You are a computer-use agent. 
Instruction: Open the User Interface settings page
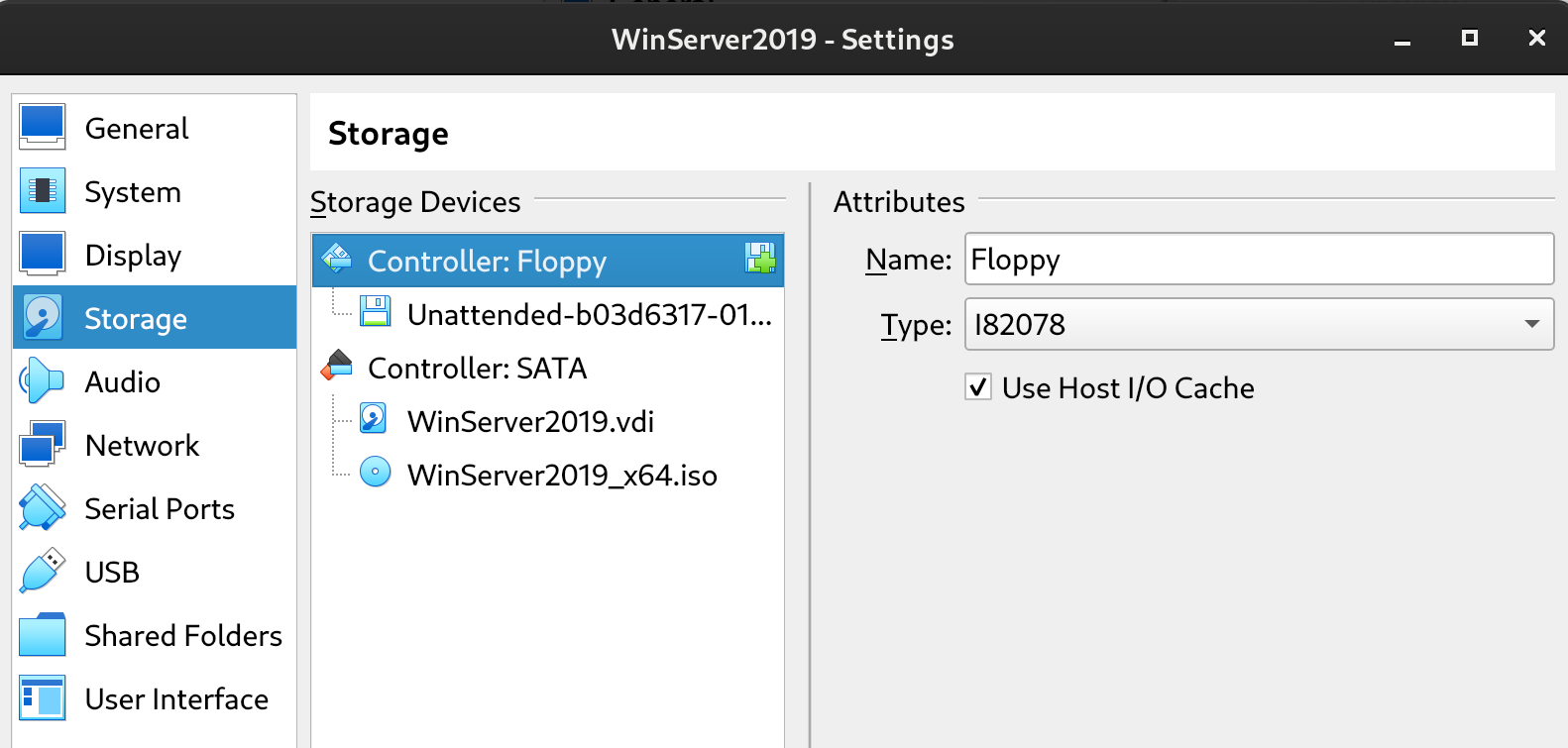pos(176,699)
